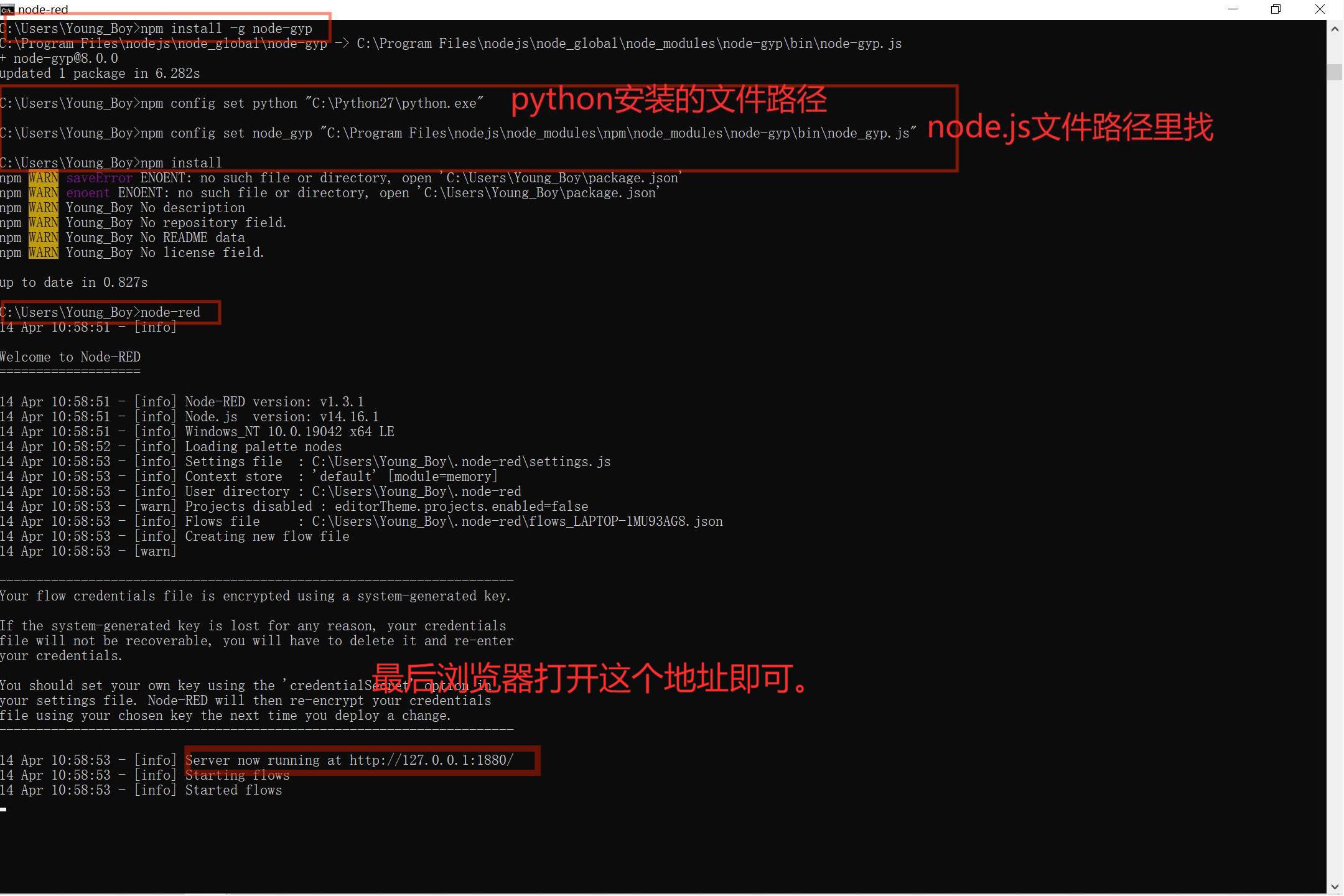The height and width of the screenshot is (896, 1344).
Task: Click the cmd icon in title bar
Action: [7, 9]
